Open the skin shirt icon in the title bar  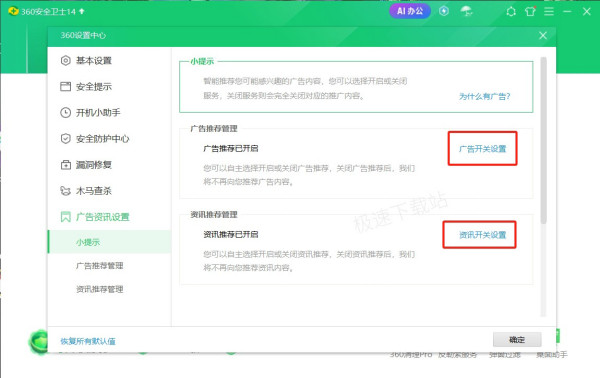click(530, 11)
